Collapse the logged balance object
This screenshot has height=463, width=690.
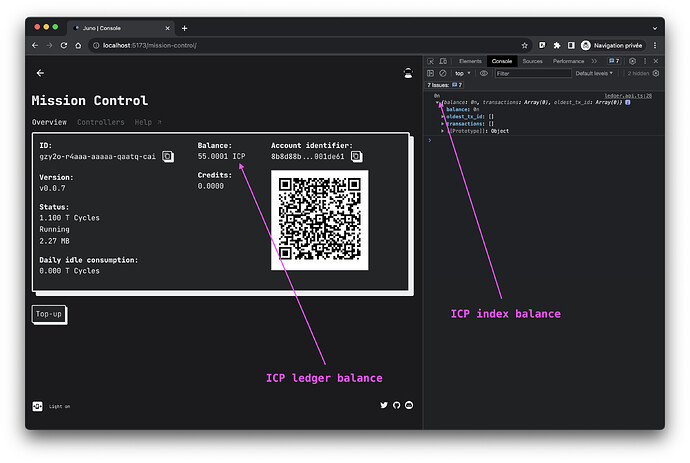click(437, 102)
